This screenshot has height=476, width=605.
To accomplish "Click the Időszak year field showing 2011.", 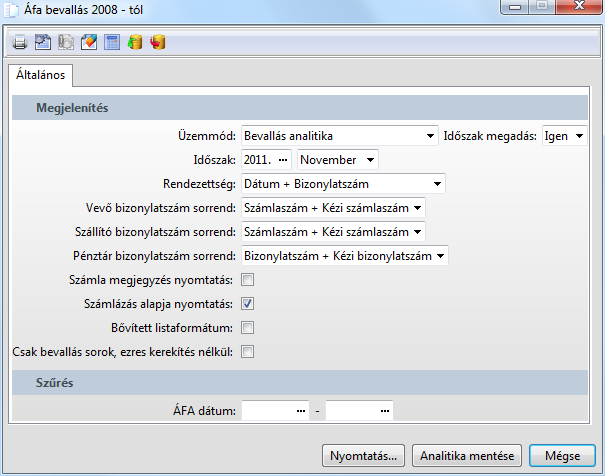I will [x=266, y=160].
